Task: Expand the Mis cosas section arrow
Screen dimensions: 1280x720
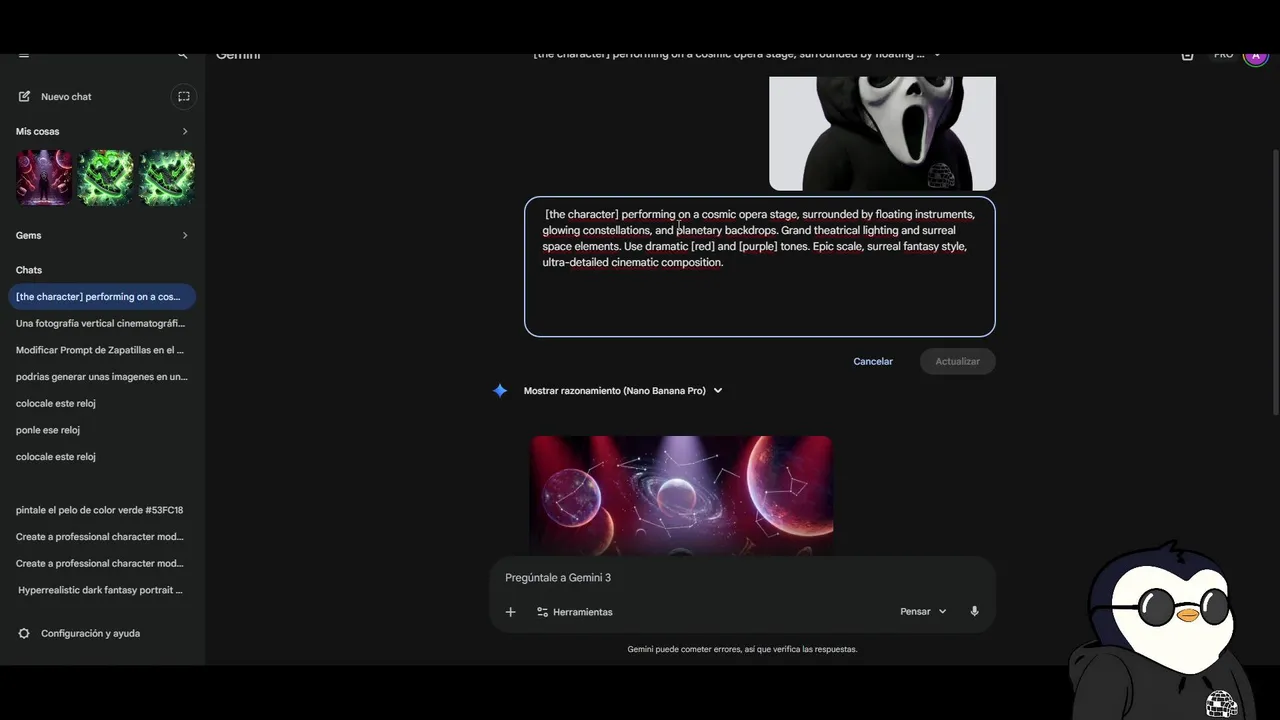Action: (x=184, y=131)
